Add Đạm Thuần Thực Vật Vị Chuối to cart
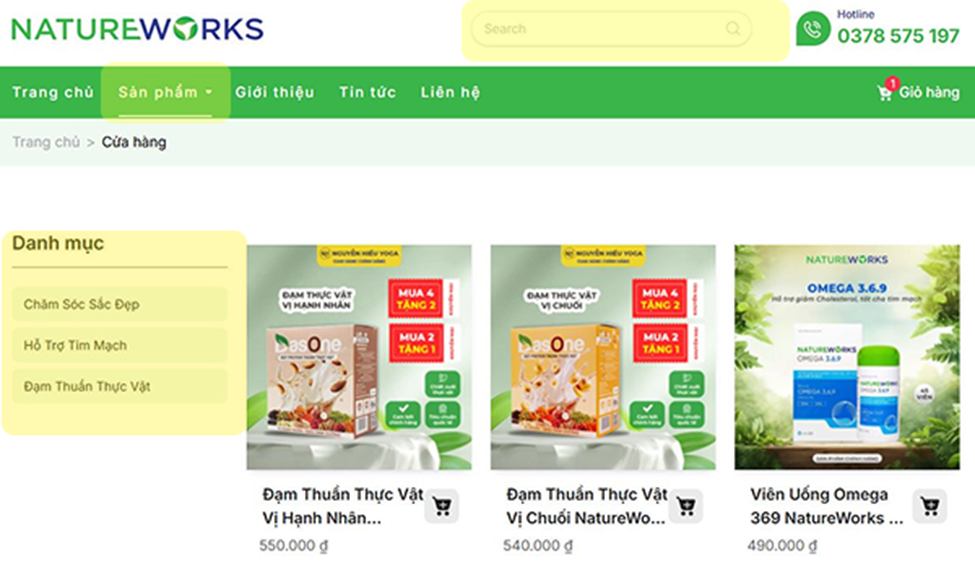The image size is (975, 567). (686, 506)
